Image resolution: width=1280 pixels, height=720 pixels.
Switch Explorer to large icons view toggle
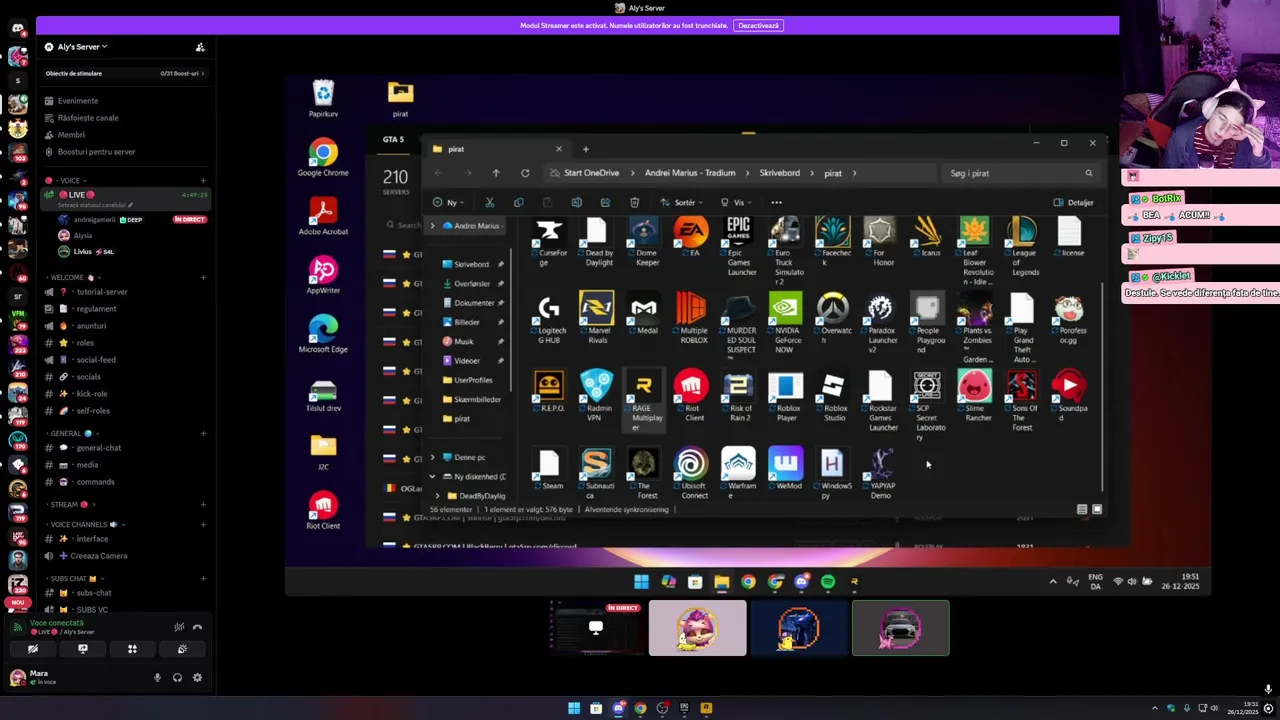coord(1097,509)
